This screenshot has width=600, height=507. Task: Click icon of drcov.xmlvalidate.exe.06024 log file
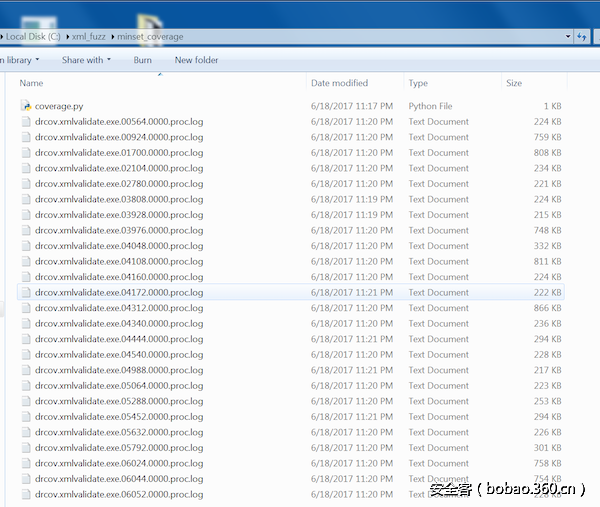[x=26, y=463]
